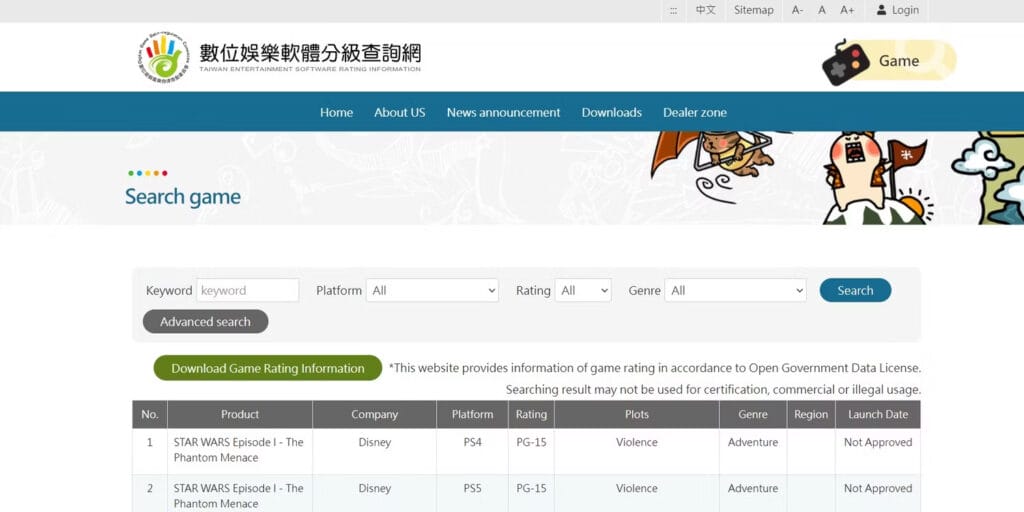Click the Login user icon

coord(881,10)
